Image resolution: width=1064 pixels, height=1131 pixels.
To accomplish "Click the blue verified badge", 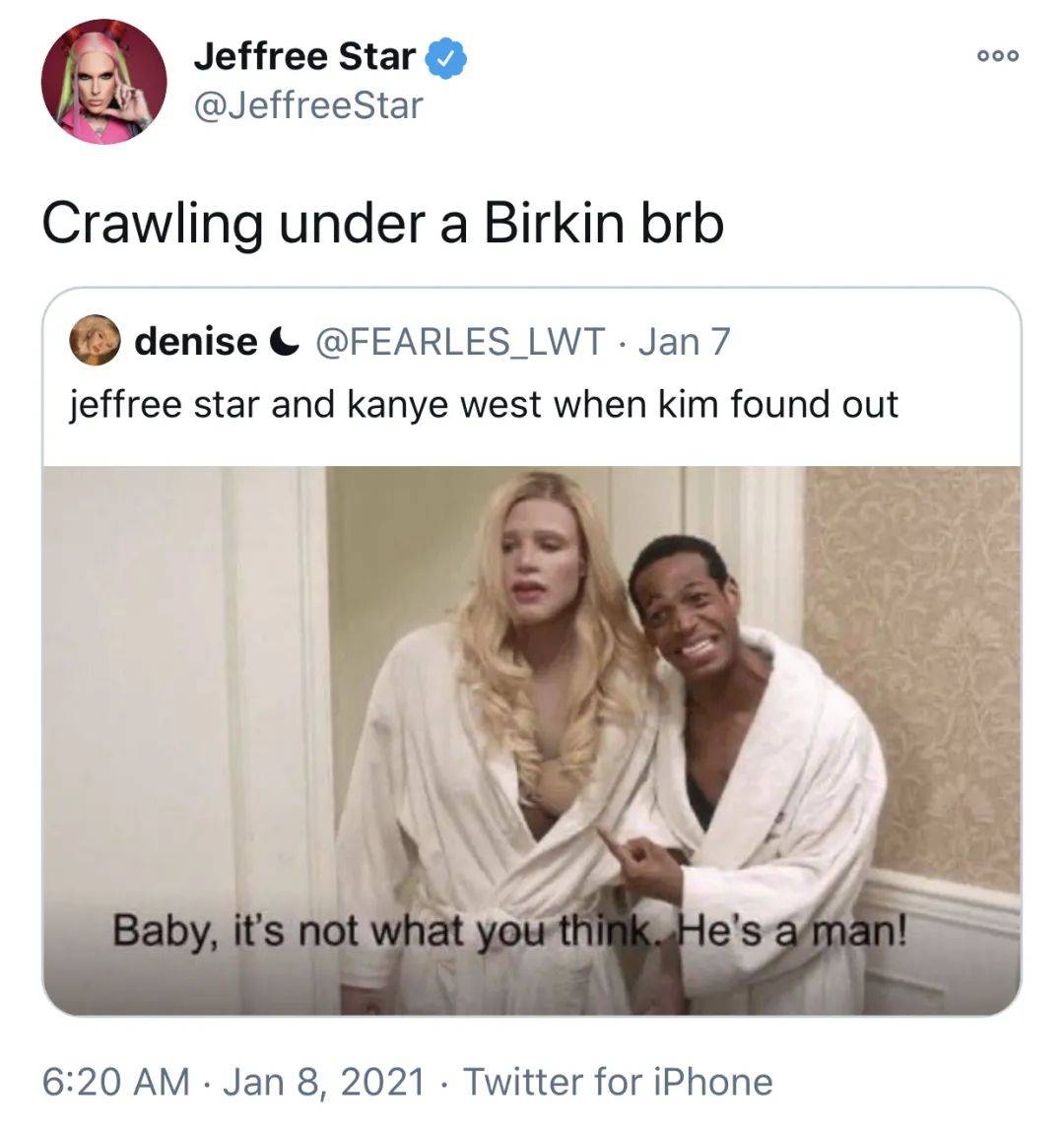I will tap(446, 58).
